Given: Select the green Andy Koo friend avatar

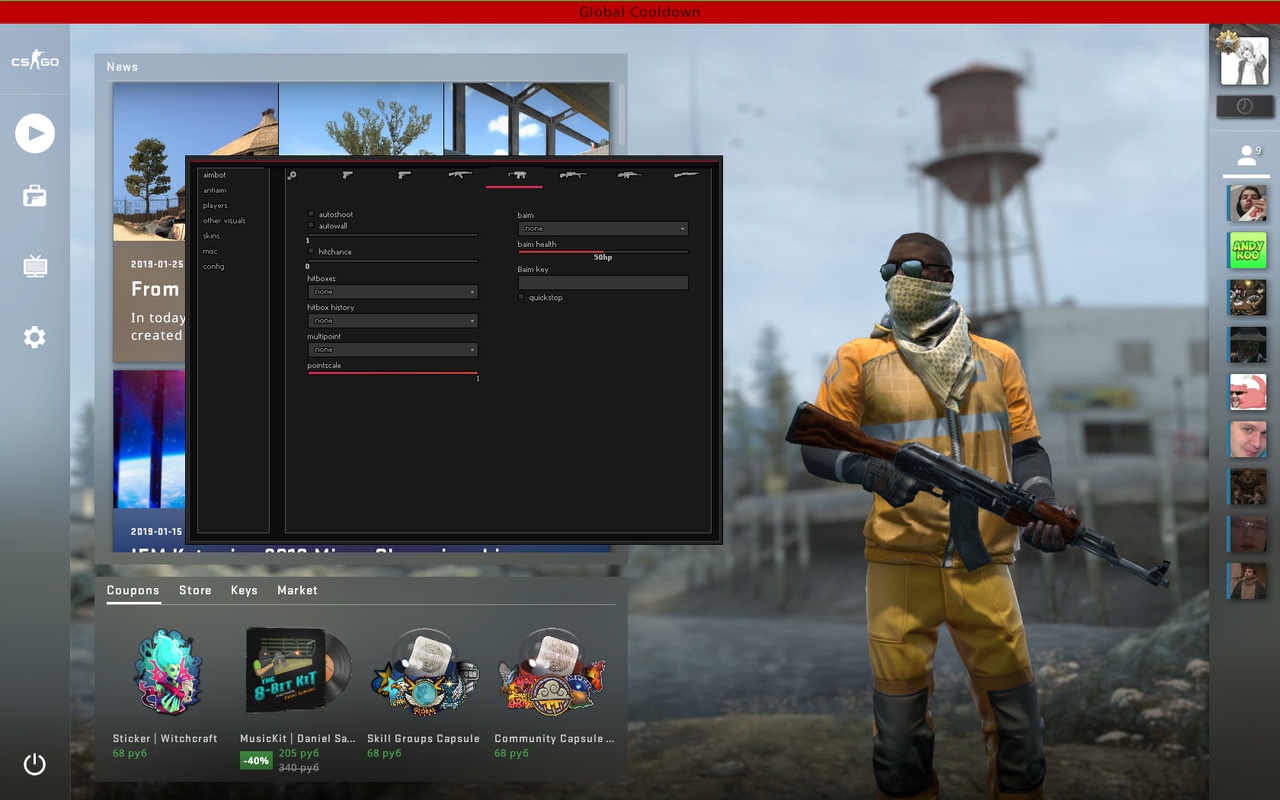Looking at the screenshot, I should 1247,250.
